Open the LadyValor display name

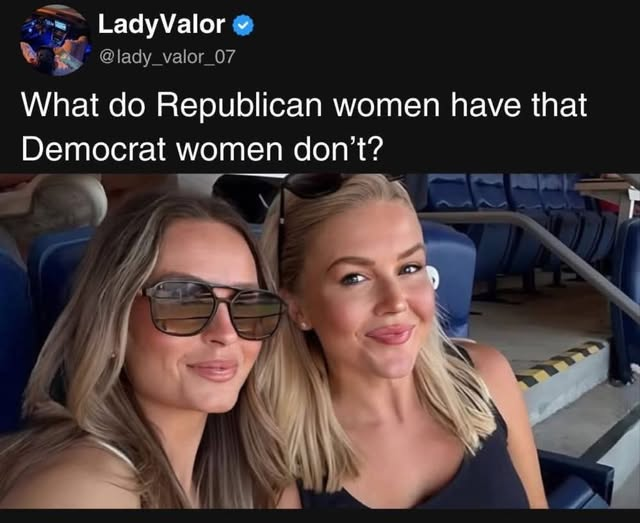tap(161, 24)
